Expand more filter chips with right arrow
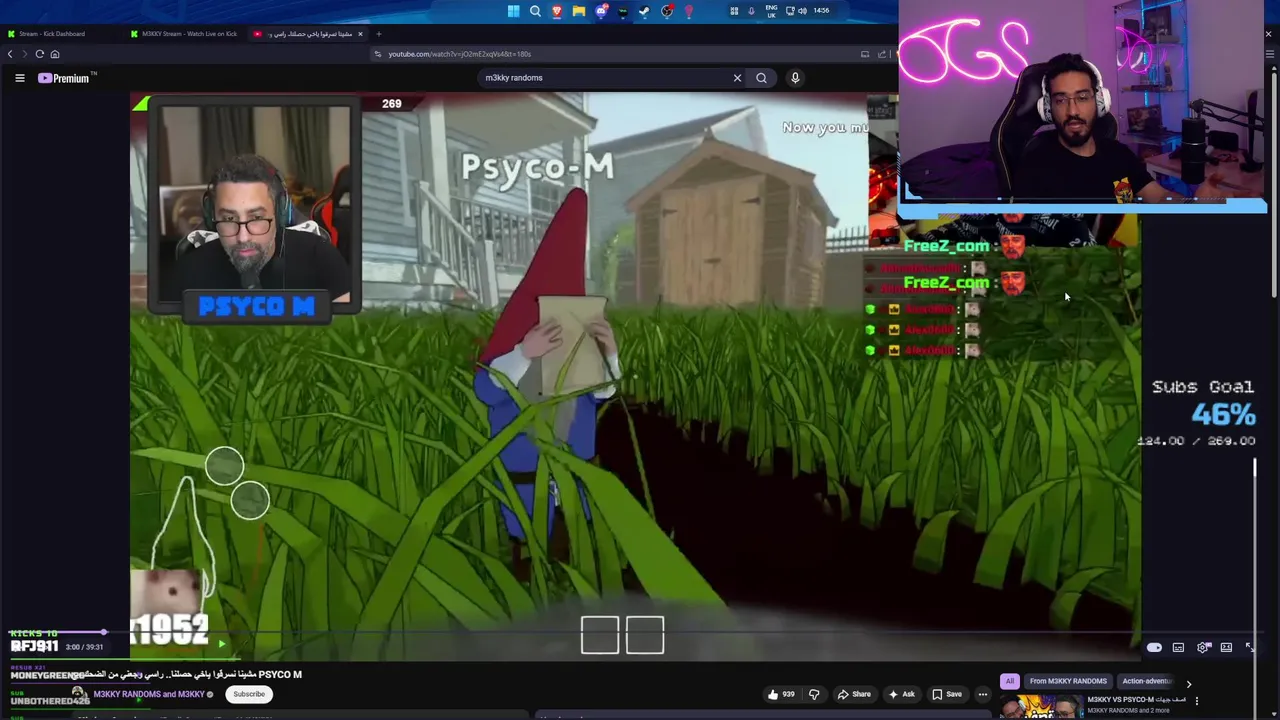This screenshot has width=1280, height=720. (x=1189, y=683)
